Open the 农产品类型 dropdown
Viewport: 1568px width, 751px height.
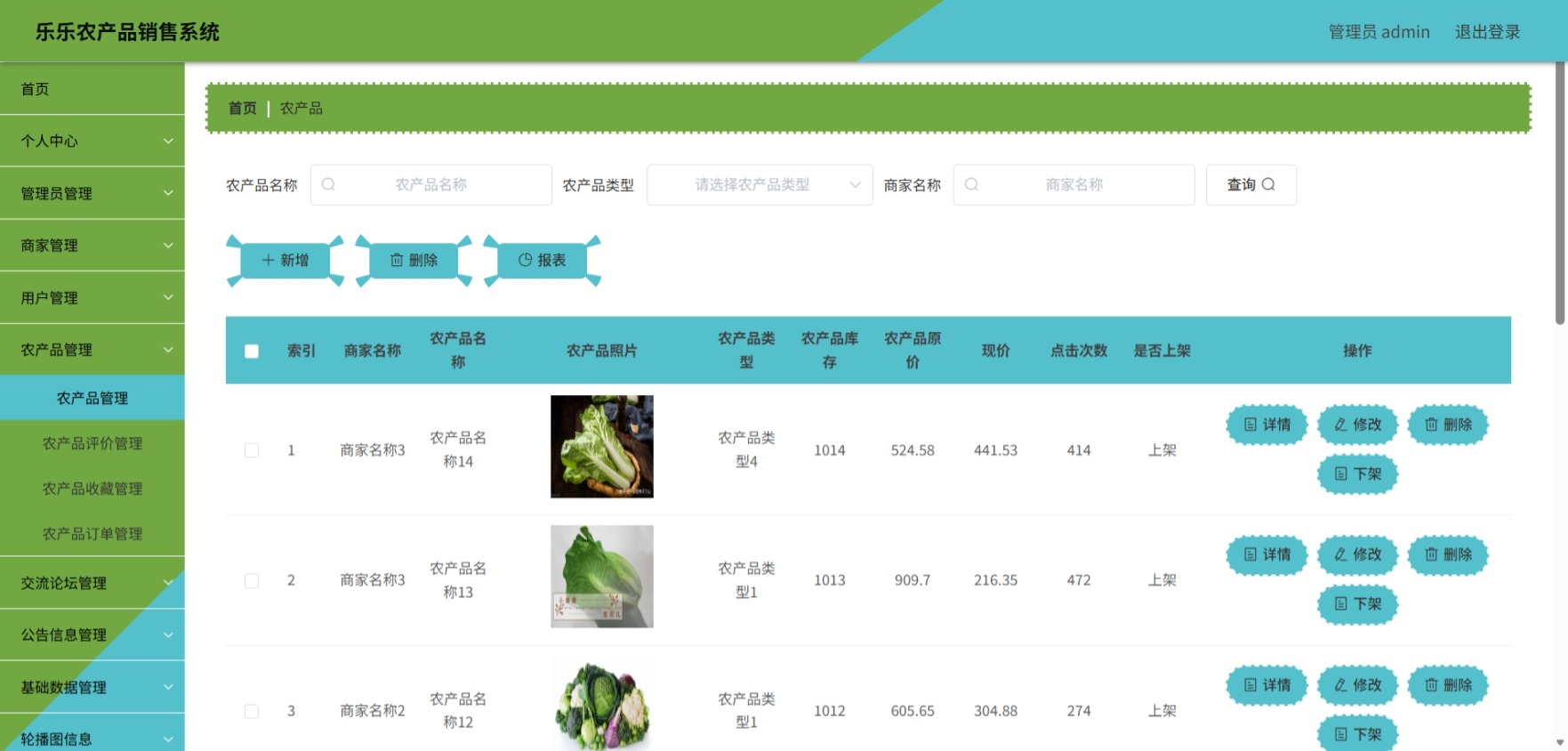point(760,184)
